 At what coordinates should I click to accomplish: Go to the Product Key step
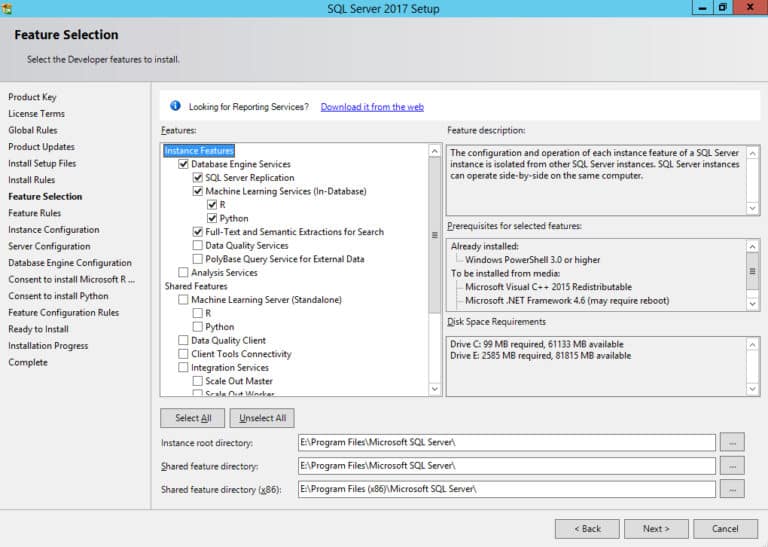[32, 97]
